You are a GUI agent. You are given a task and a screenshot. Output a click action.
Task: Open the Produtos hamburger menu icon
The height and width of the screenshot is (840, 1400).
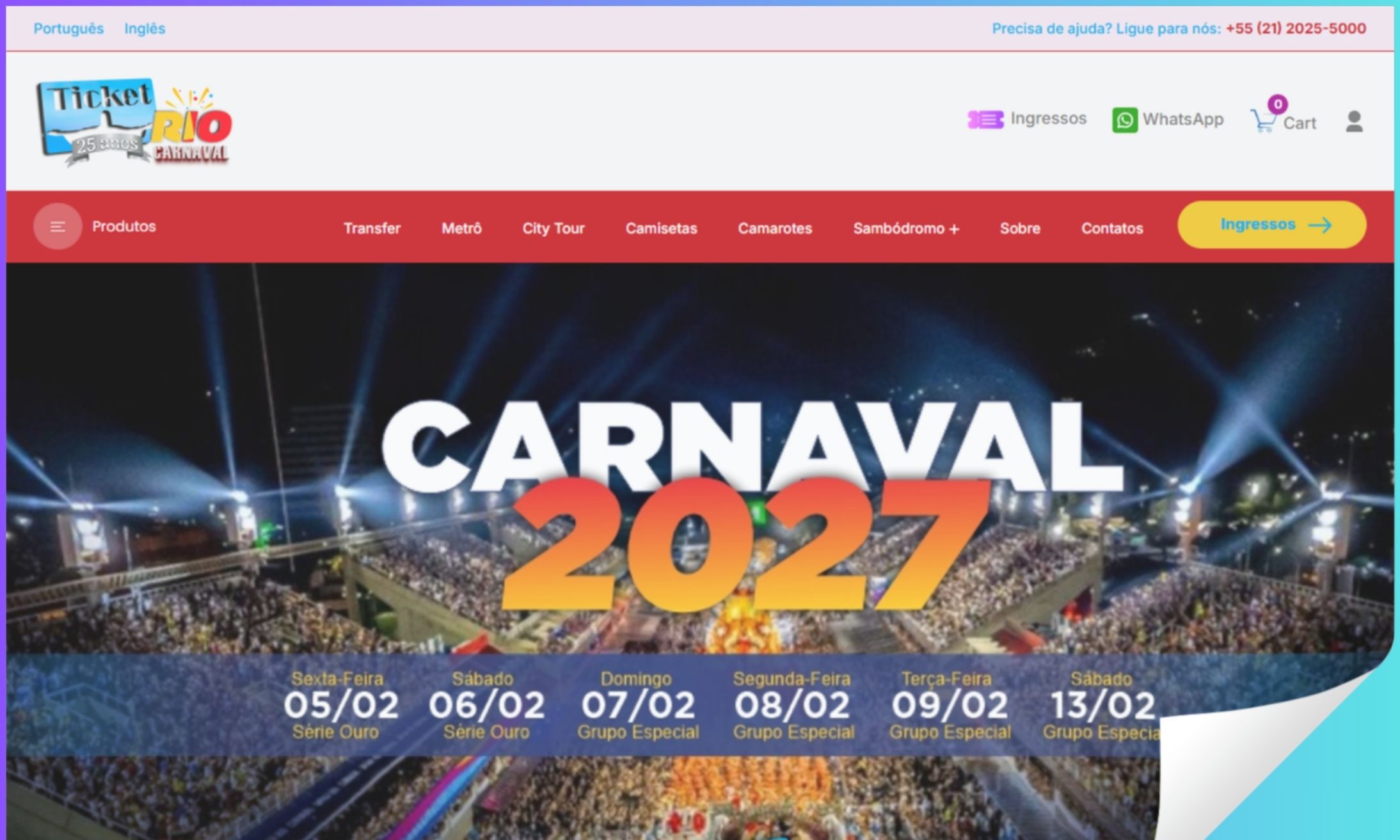click(x=57, y=226)
